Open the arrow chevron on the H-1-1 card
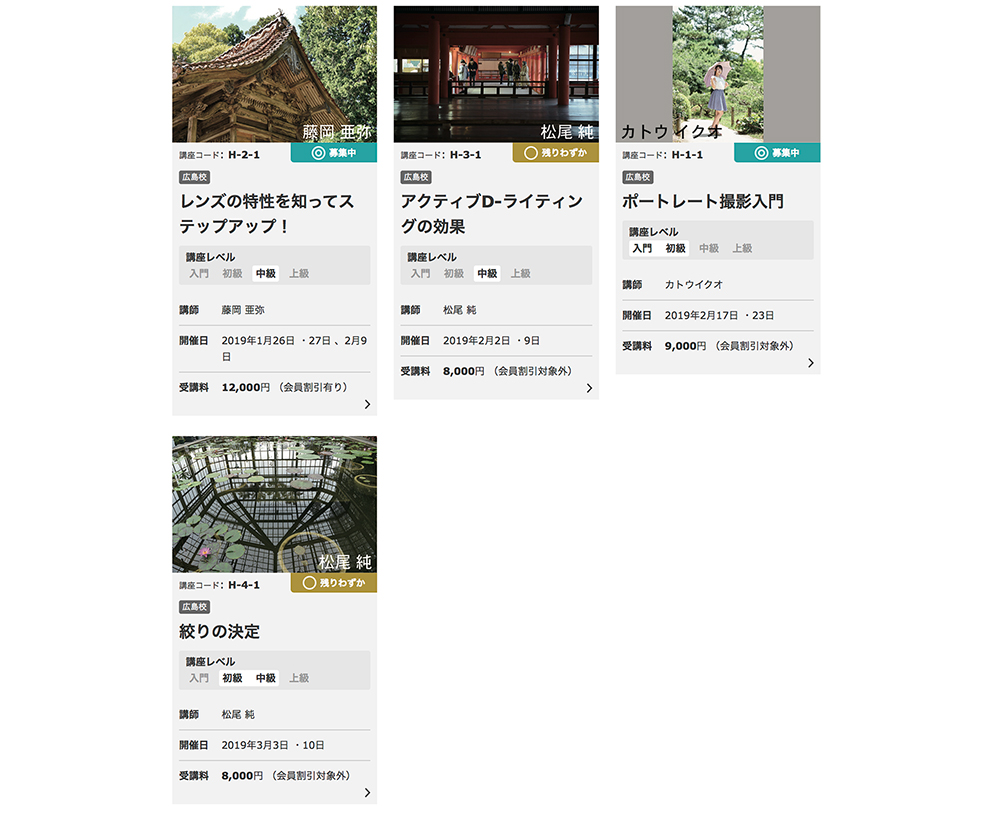The image size is (1000, 819). pyautogui.click(x=810, y=363)
